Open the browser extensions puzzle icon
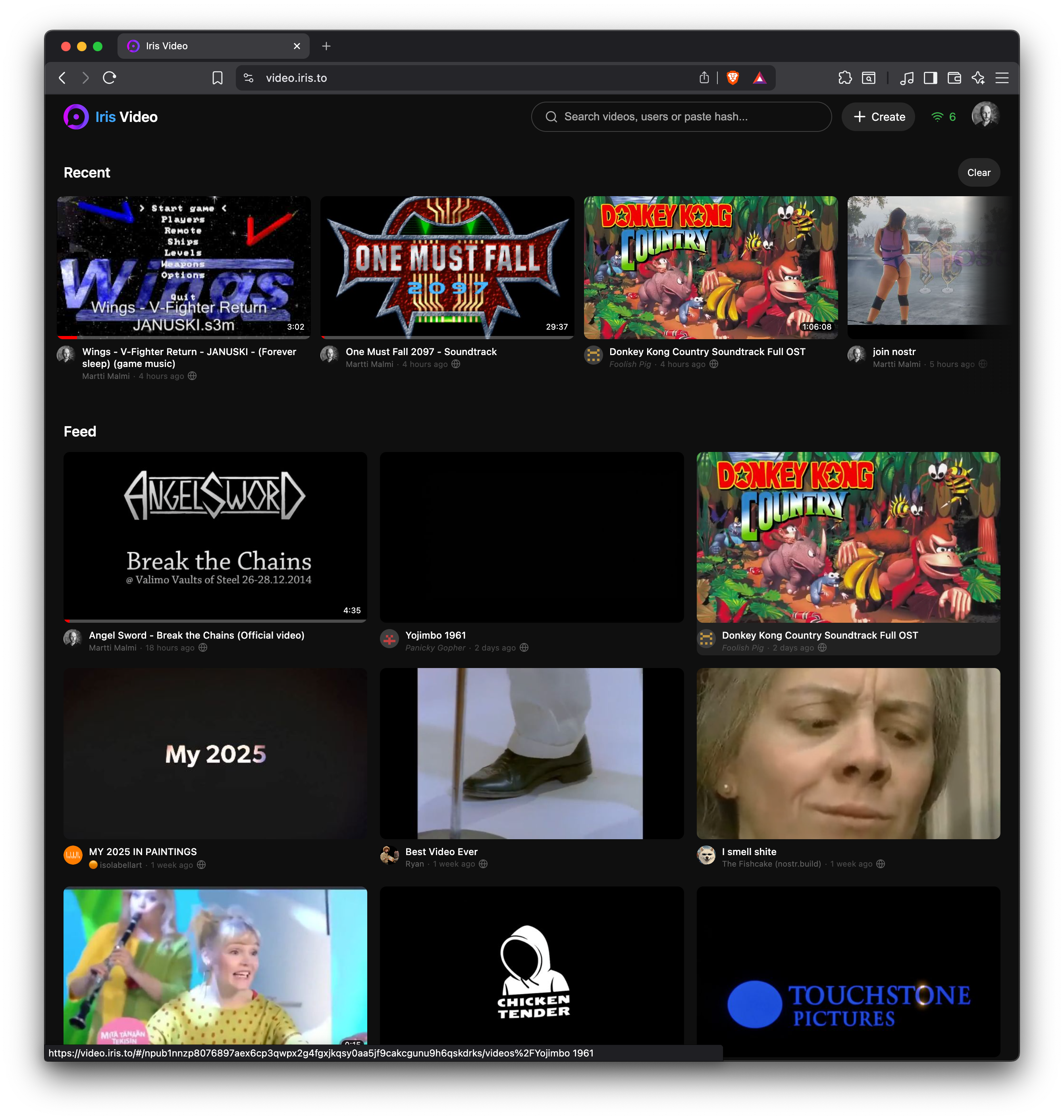This screenshot has height=1120, width=1064. pyautogui.click(x=844, y=78)
